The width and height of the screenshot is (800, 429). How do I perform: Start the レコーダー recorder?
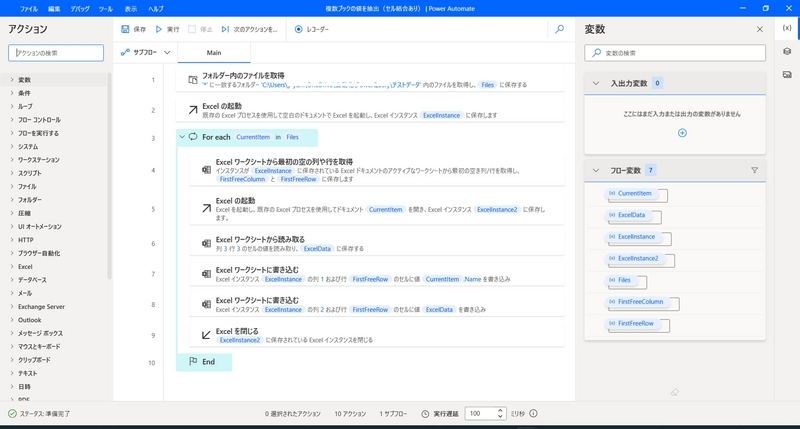tap(312, 29)
